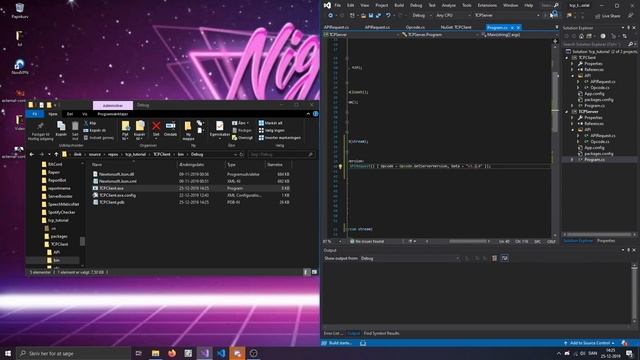The image size is (640, 360).
Task: Switch to Opcode.cs editor tab
Action: click(x=415, y=27)
